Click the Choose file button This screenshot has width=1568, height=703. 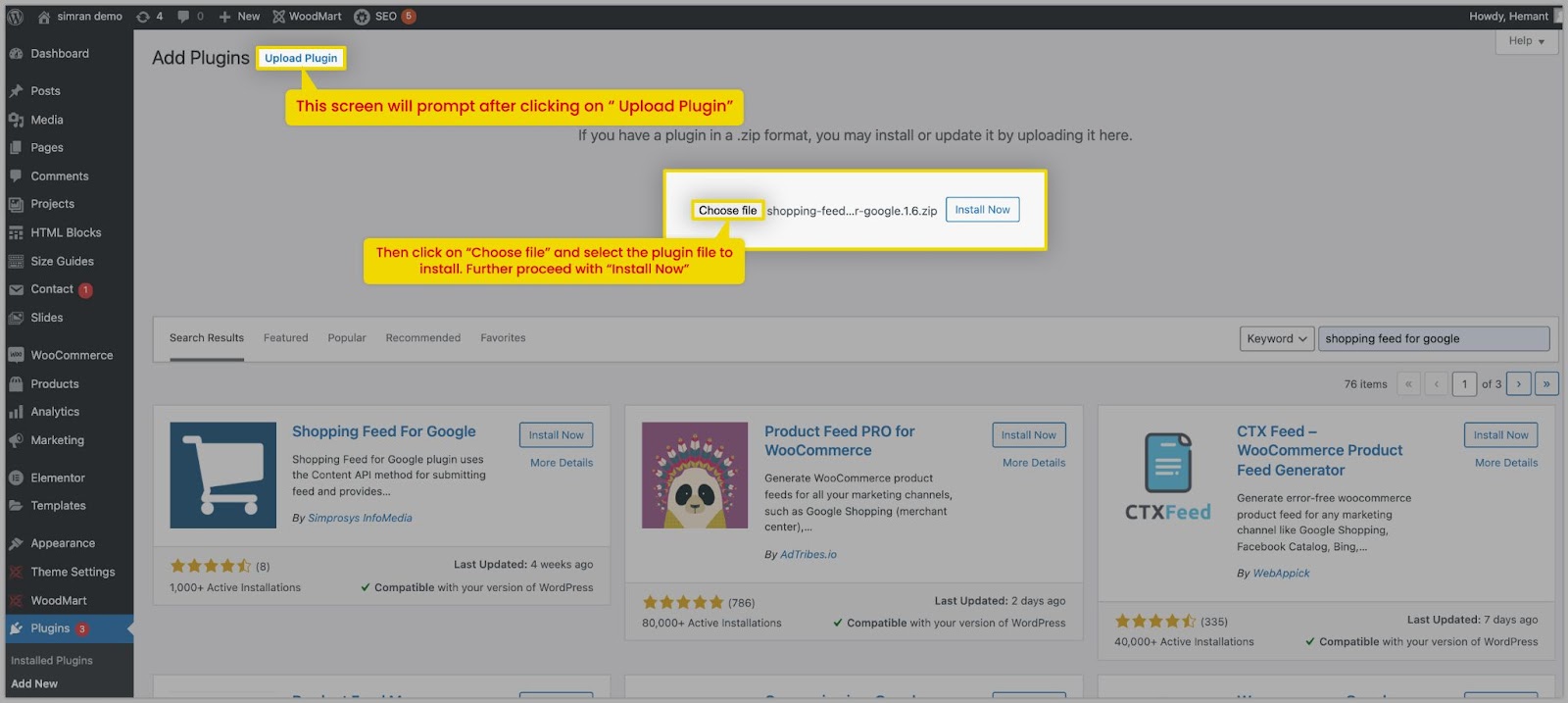point(727,210)
